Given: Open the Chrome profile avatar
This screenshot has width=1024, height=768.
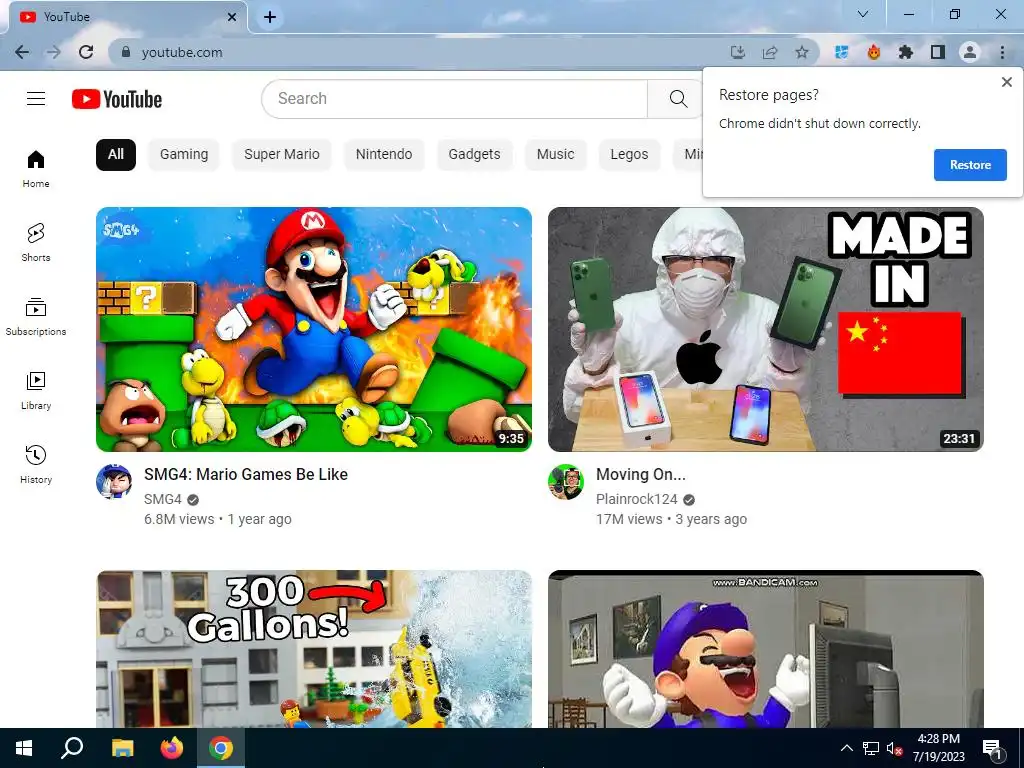Looking at the screenshot, I should point(970,52).
